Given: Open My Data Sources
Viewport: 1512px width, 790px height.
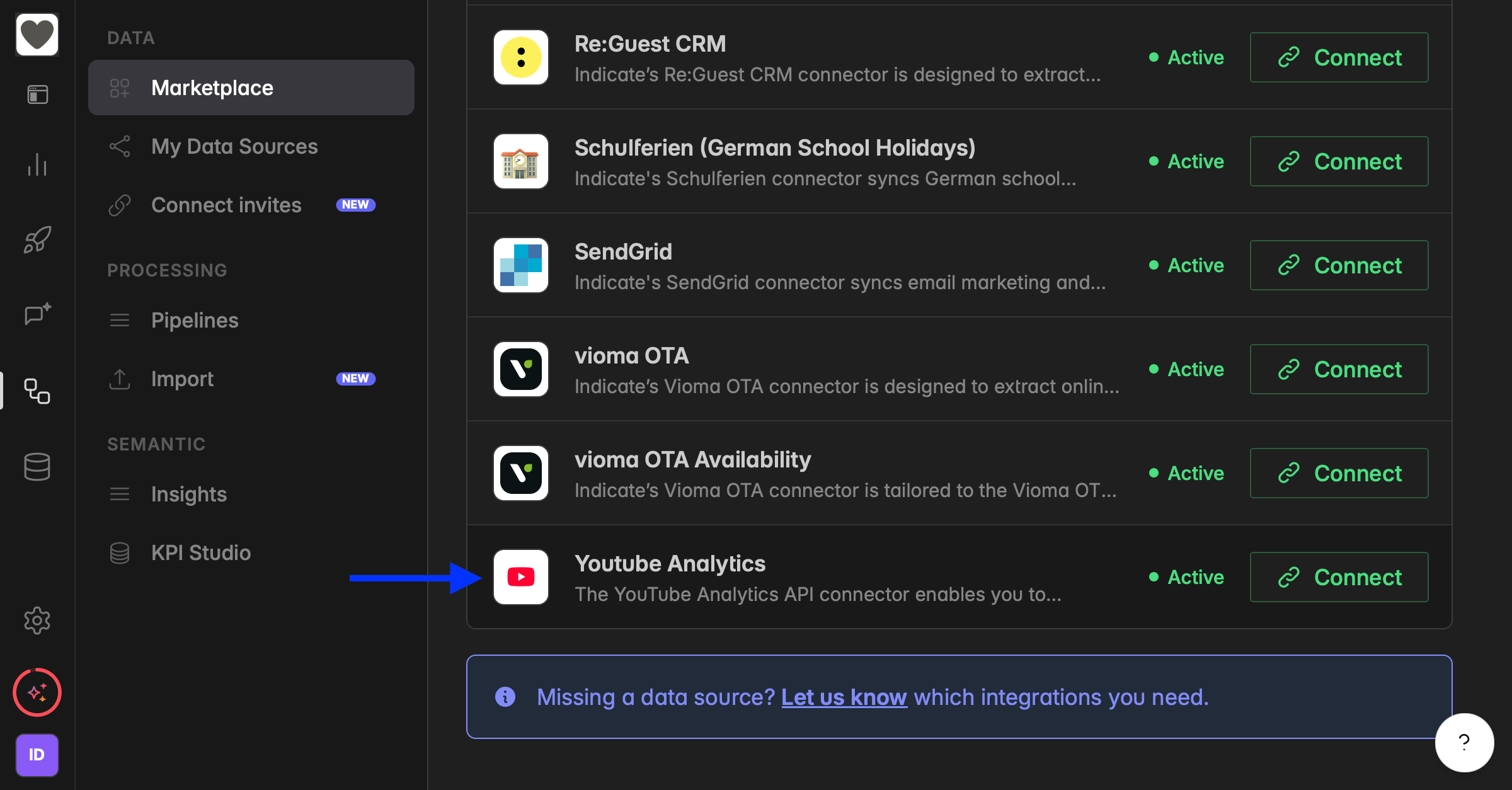Looking at the screenshot, I should tap(251, 146).
